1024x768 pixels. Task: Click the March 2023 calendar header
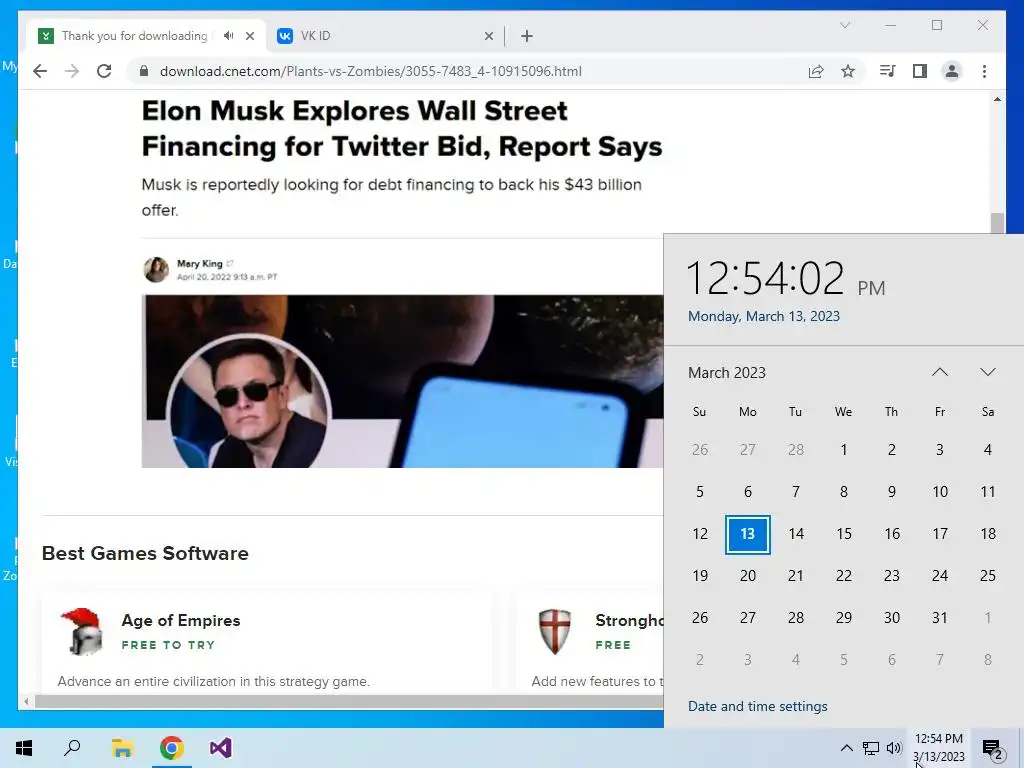727,373
